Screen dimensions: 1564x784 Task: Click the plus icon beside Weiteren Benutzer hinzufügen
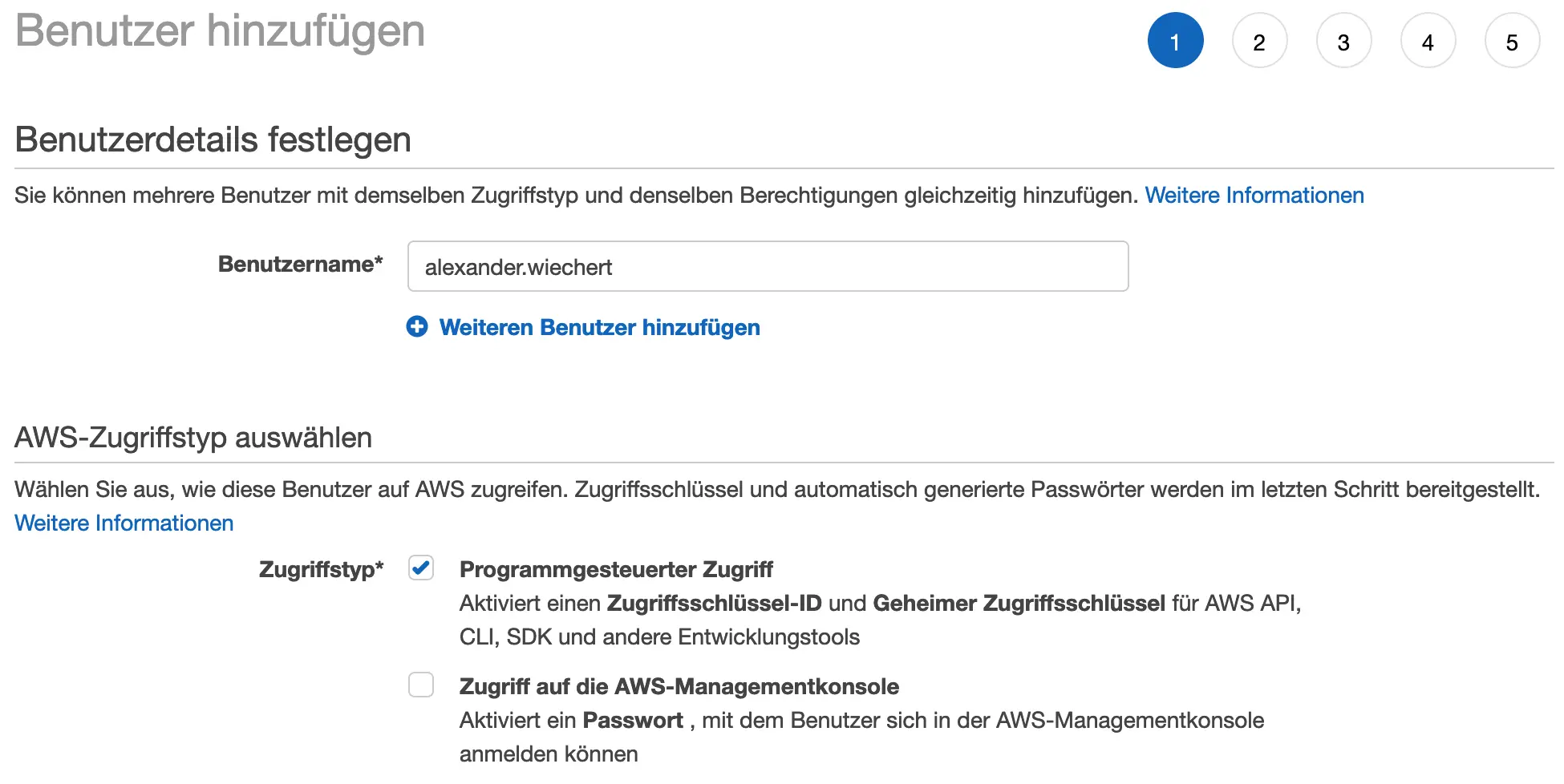pos(417,327)
